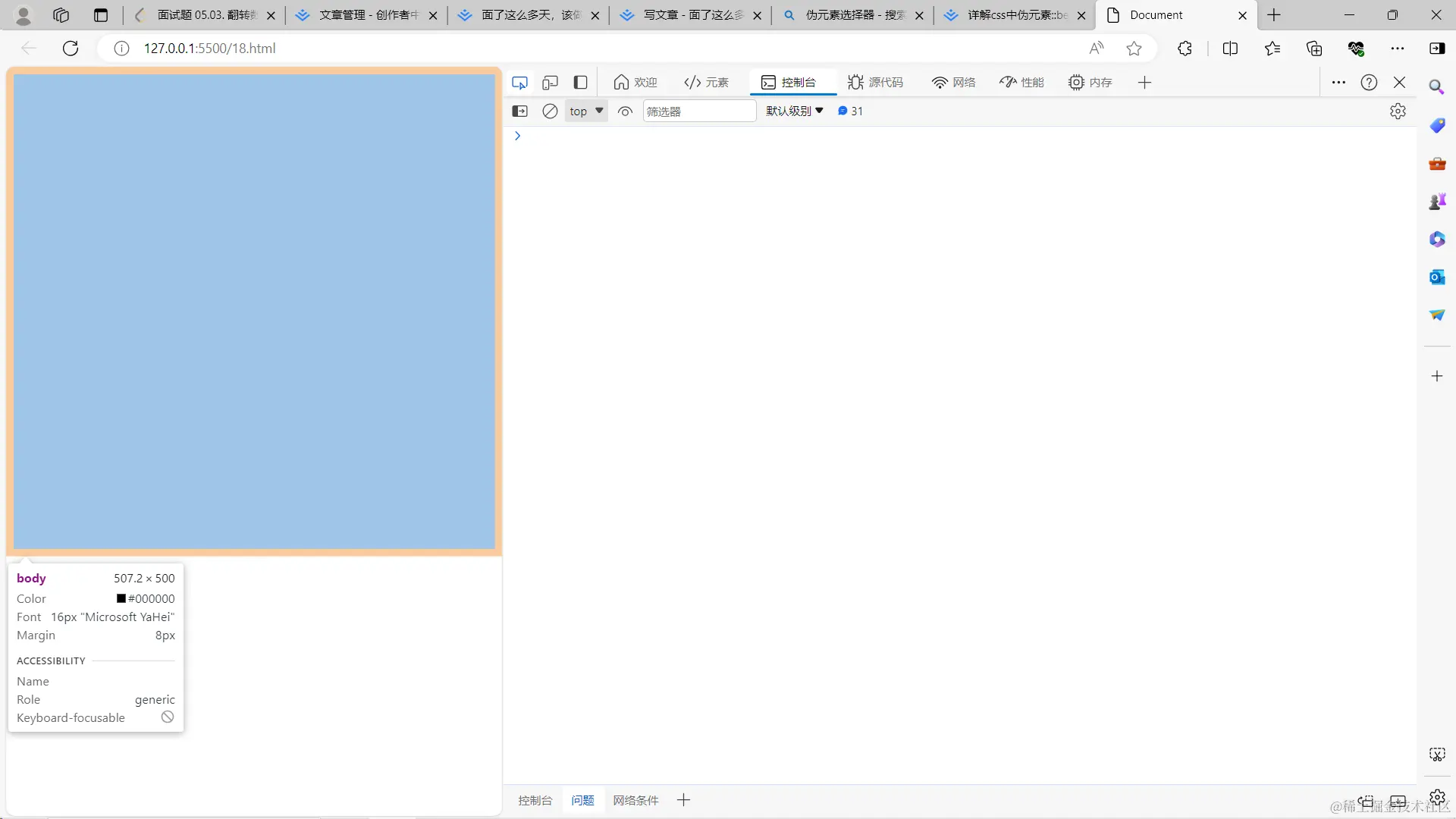
Task: Click the 31 issues counter link
Action: 851,111
